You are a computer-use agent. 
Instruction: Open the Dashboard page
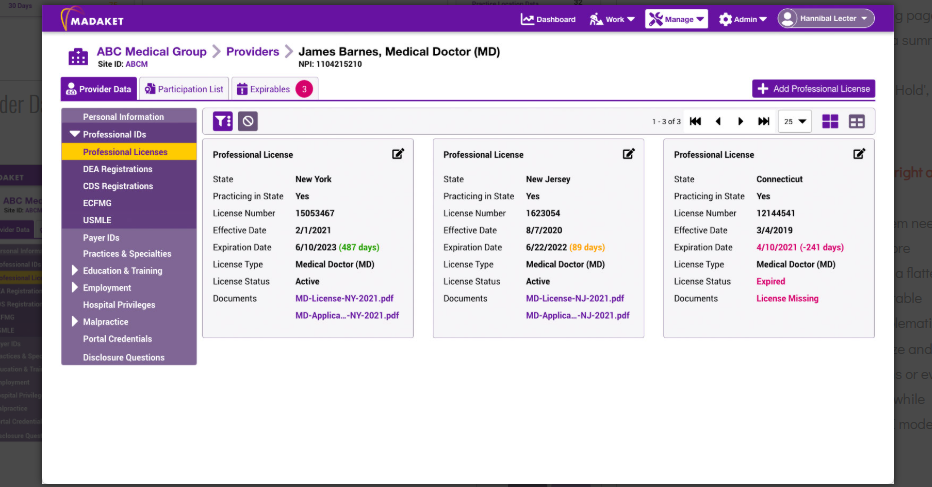(x=548, y=19)
